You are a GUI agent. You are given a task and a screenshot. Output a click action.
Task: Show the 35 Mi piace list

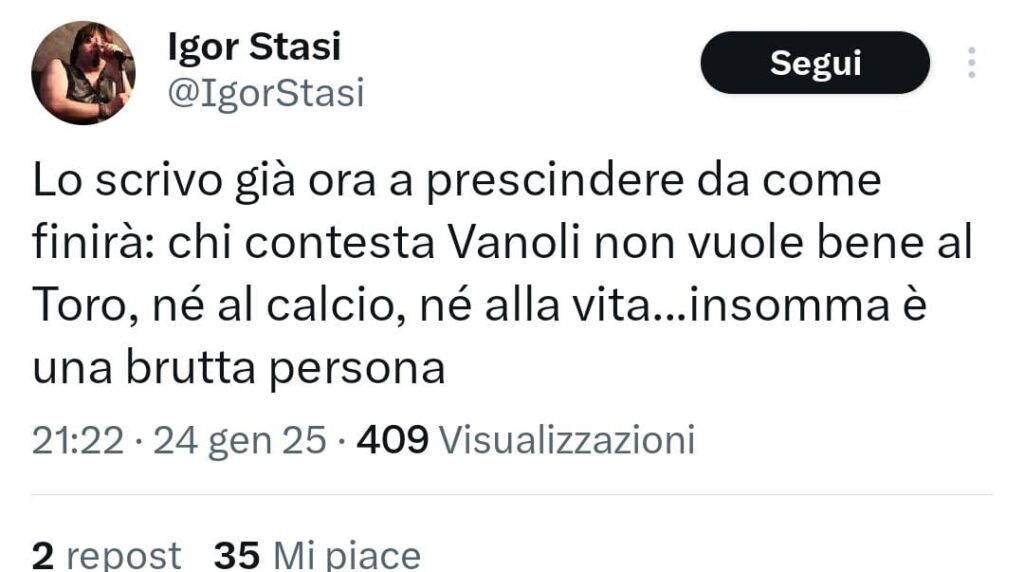coord(317,556)
